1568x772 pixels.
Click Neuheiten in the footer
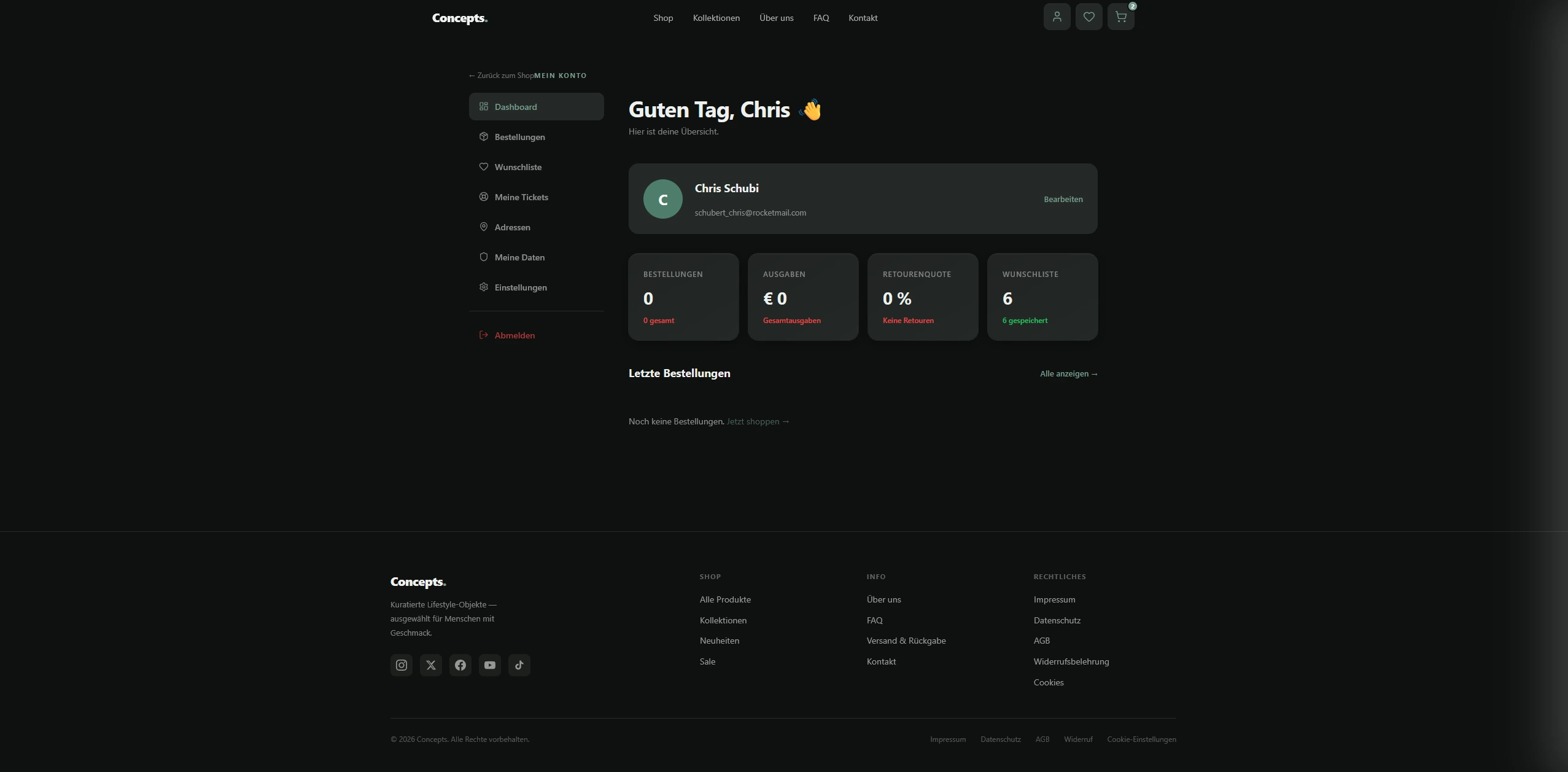coord(720,641)
